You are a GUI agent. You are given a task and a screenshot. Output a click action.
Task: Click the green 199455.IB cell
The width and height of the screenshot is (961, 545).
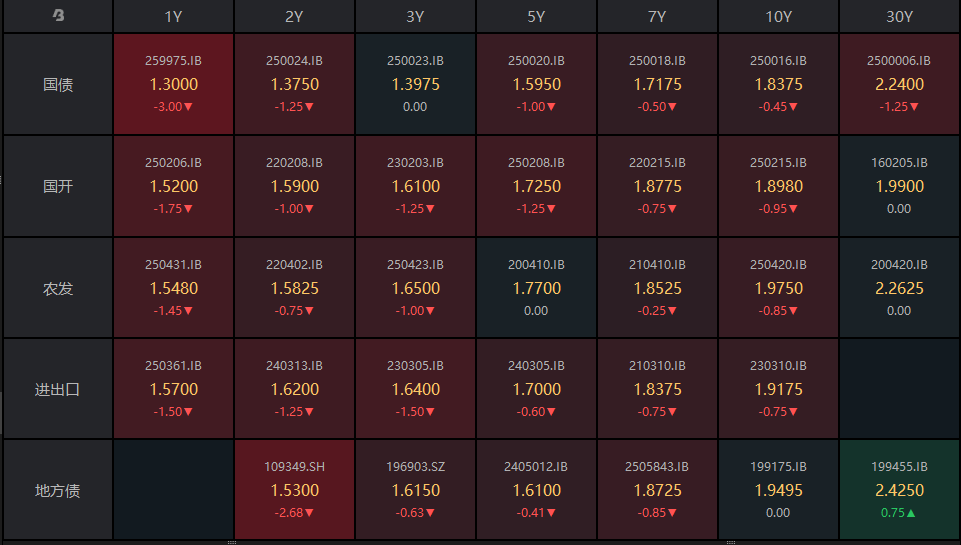[x=899, y=491]
